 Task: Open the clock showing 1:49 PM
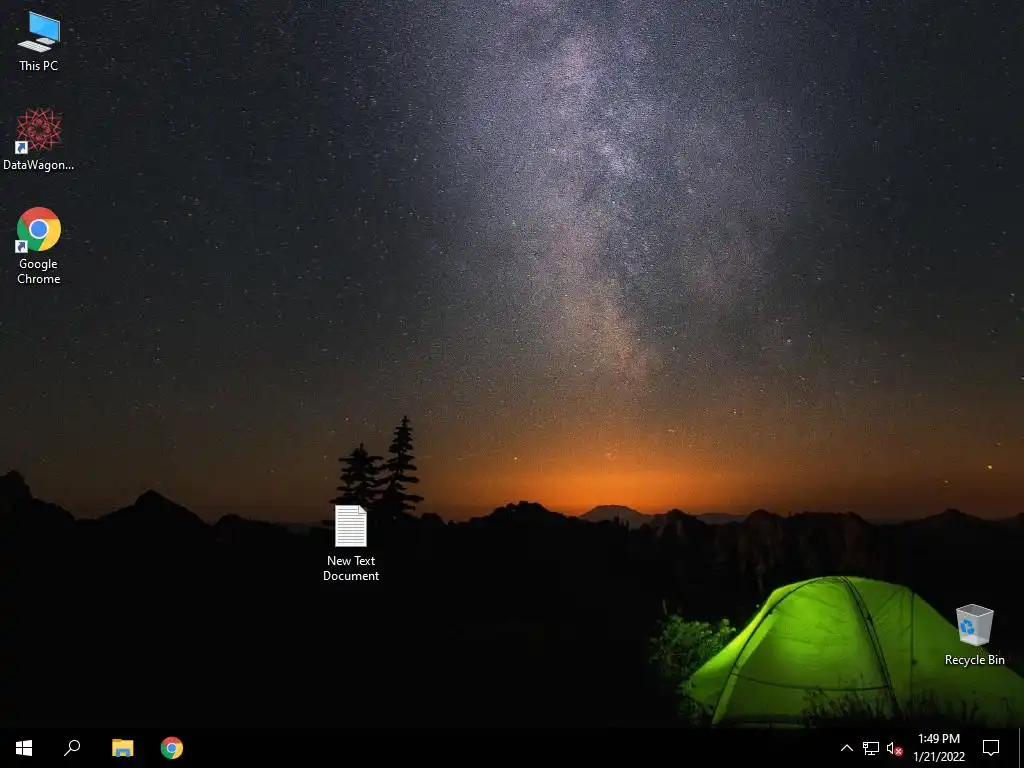point(939,748)
